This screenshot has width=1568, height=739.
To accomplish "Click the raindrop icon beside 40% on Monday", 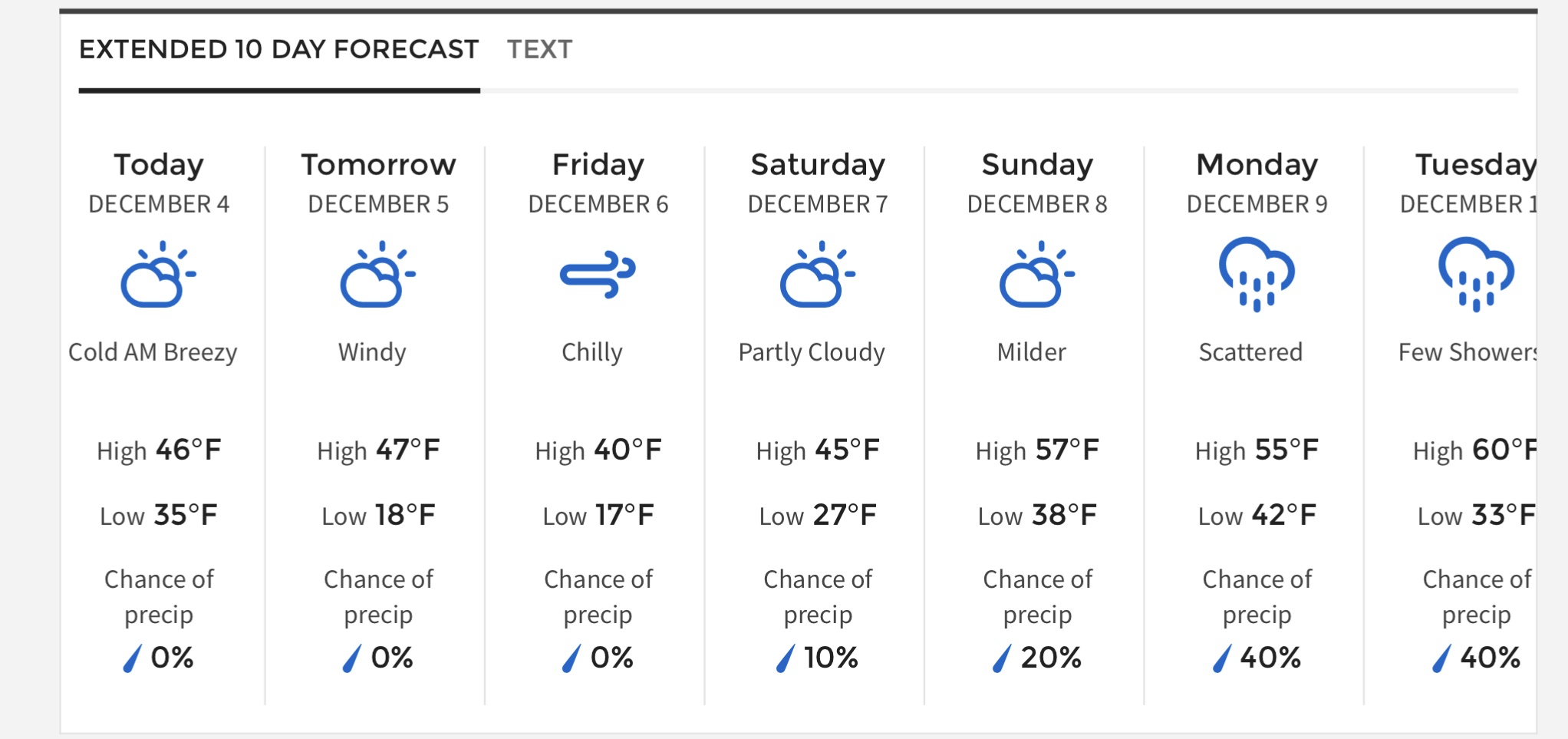I will pyautogui.click(x=1222, y=658).
